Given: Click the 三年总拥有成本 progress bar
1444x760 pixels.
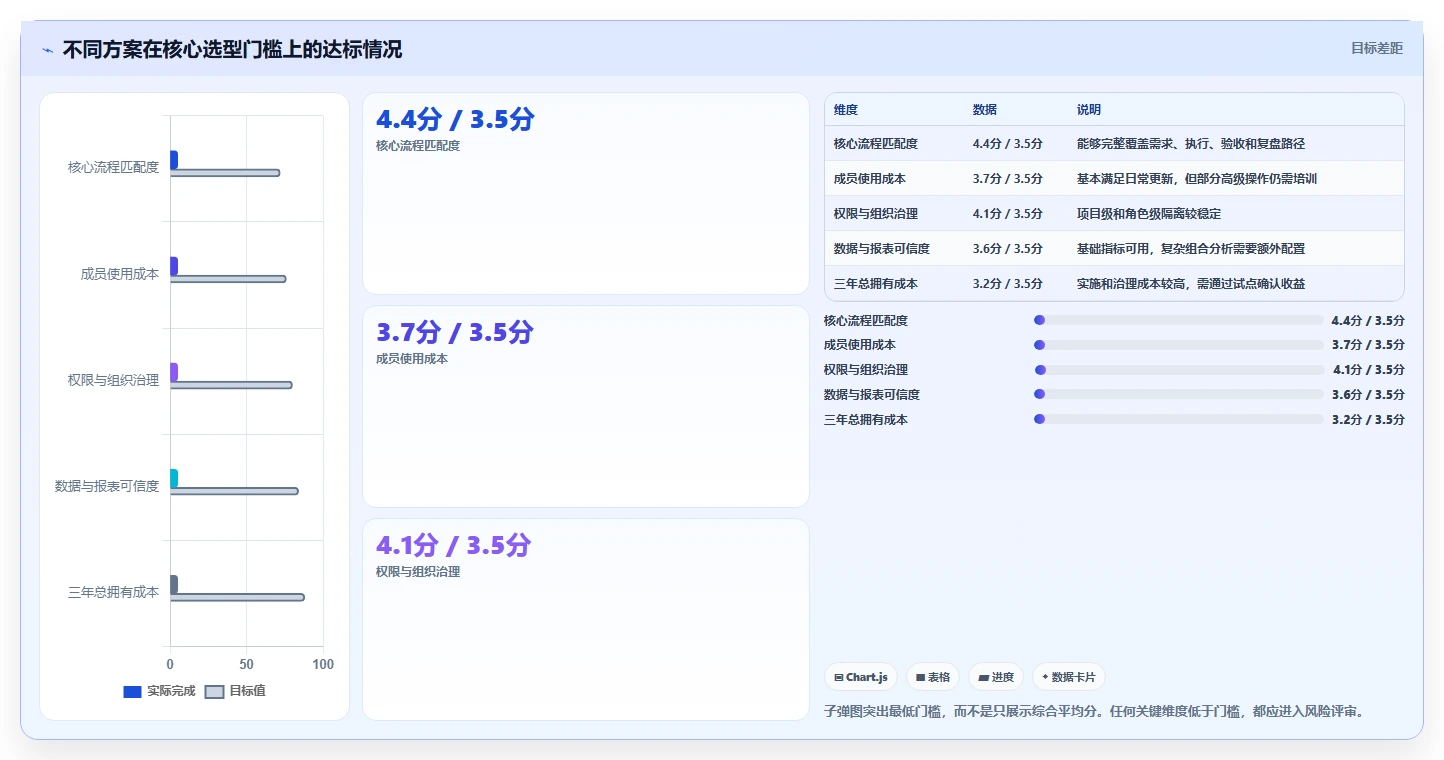Looking at the screenshot, I should coord(1179,420).
